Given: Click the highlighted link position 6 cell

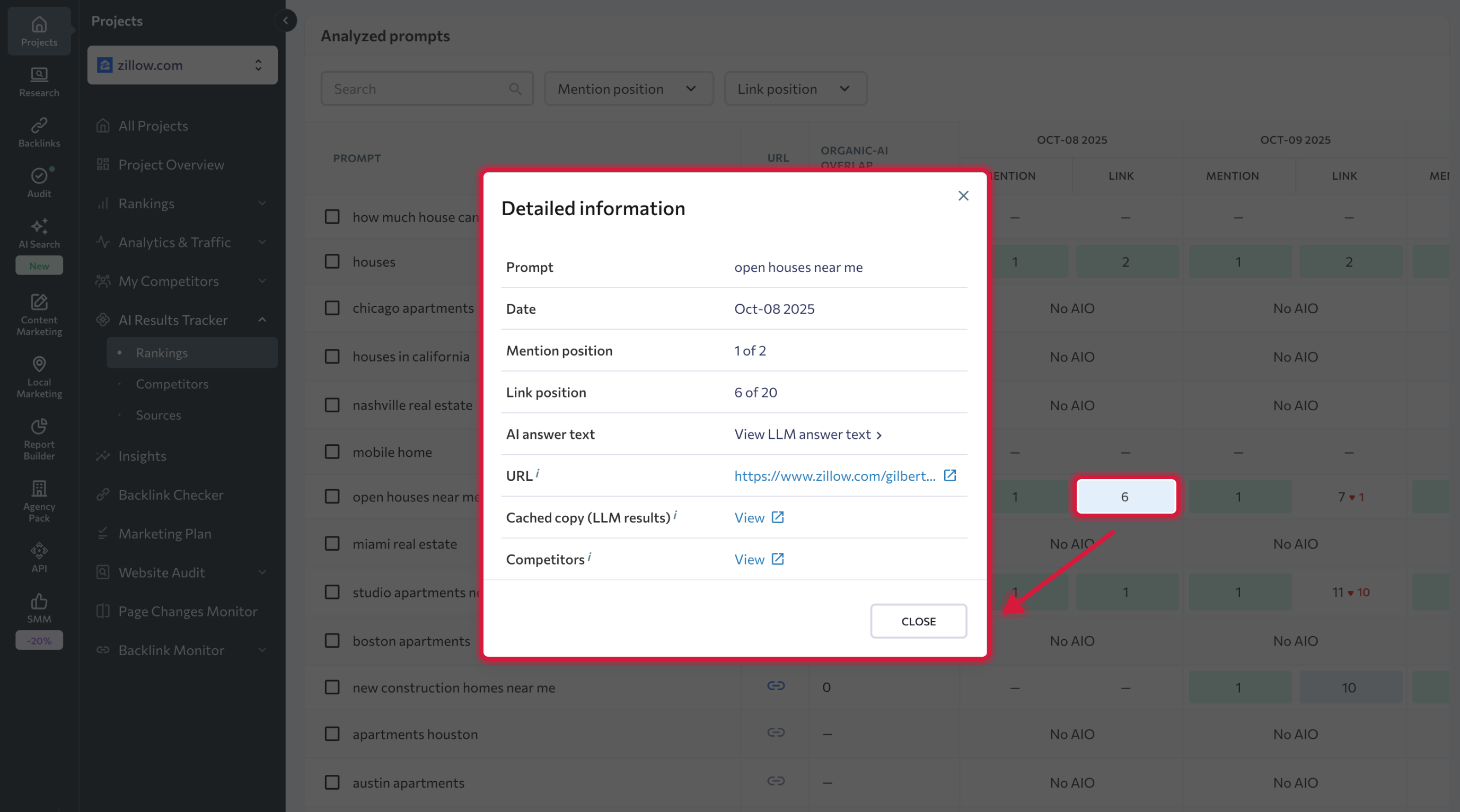Looking at the screenshot, I should (1125, 497).
